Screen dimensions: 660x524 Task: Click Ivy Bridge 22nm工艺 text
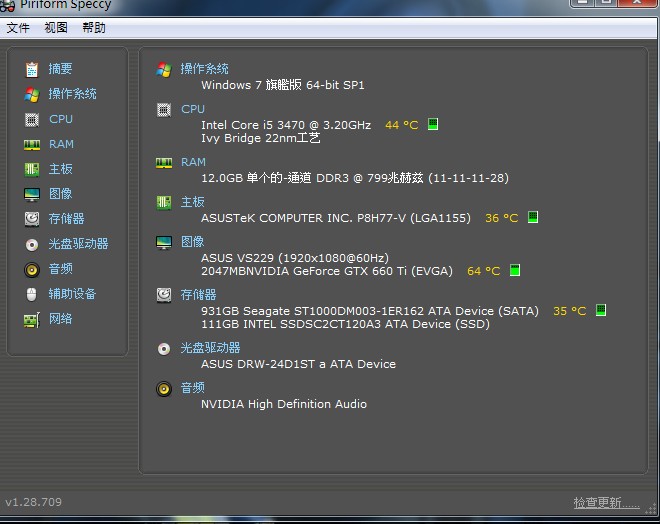[261, 138]
